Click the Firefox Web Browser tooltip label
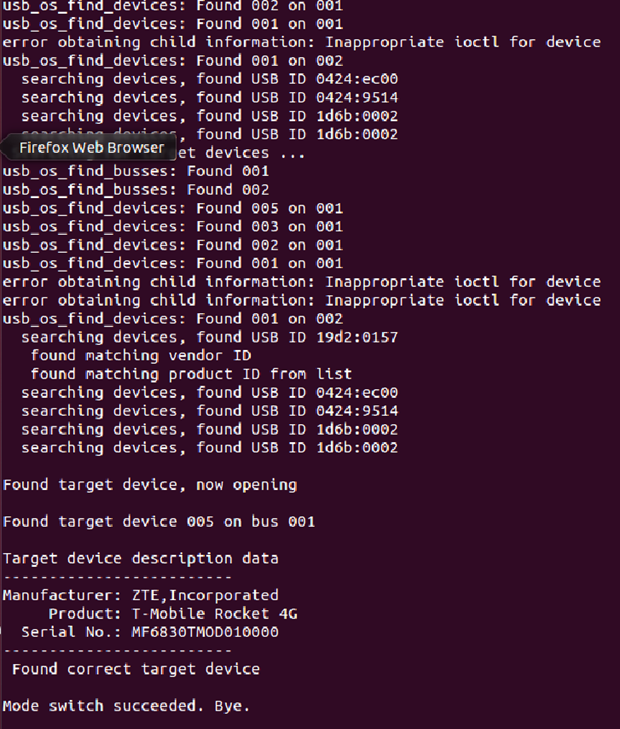 coord(91,148)
